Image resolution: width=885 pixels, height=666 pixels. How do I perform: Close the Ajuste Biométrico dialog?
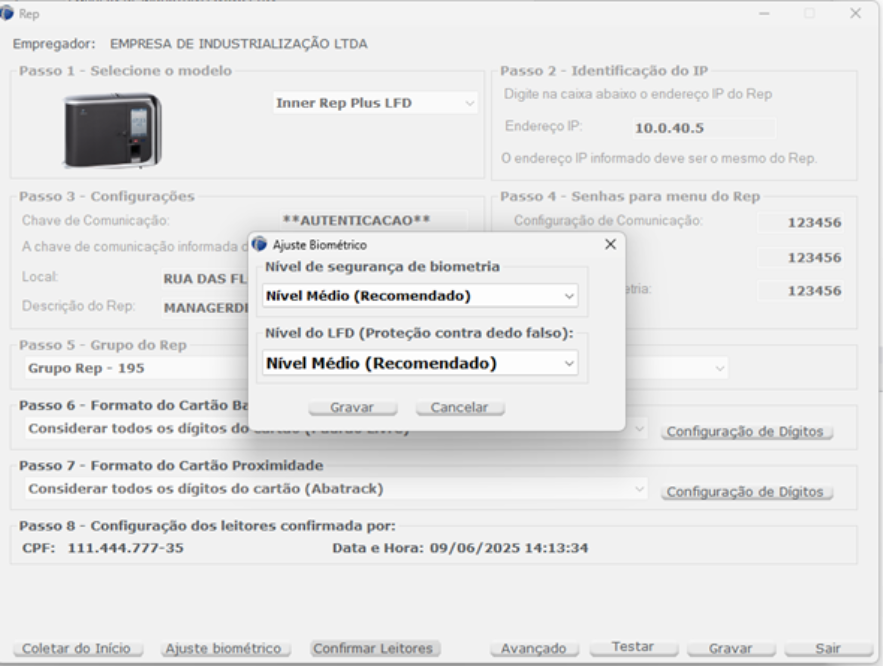point(611,245)
